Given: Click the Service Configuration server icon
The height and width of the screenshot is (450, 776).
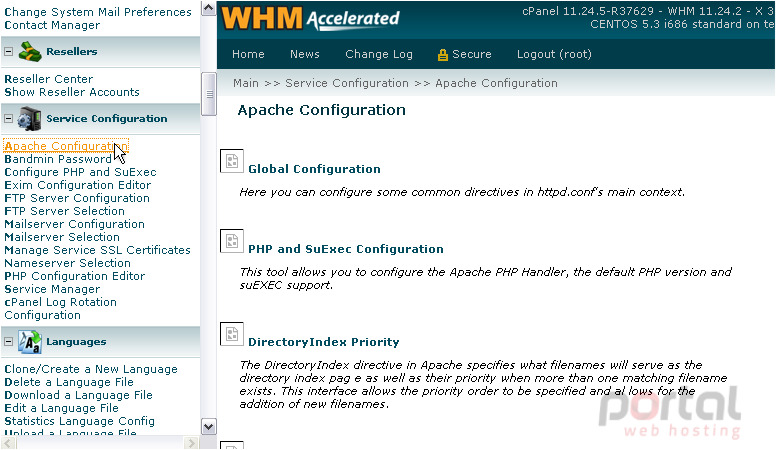Looking at the screenshot, I should pyautogui.click(x=29, y=119).
